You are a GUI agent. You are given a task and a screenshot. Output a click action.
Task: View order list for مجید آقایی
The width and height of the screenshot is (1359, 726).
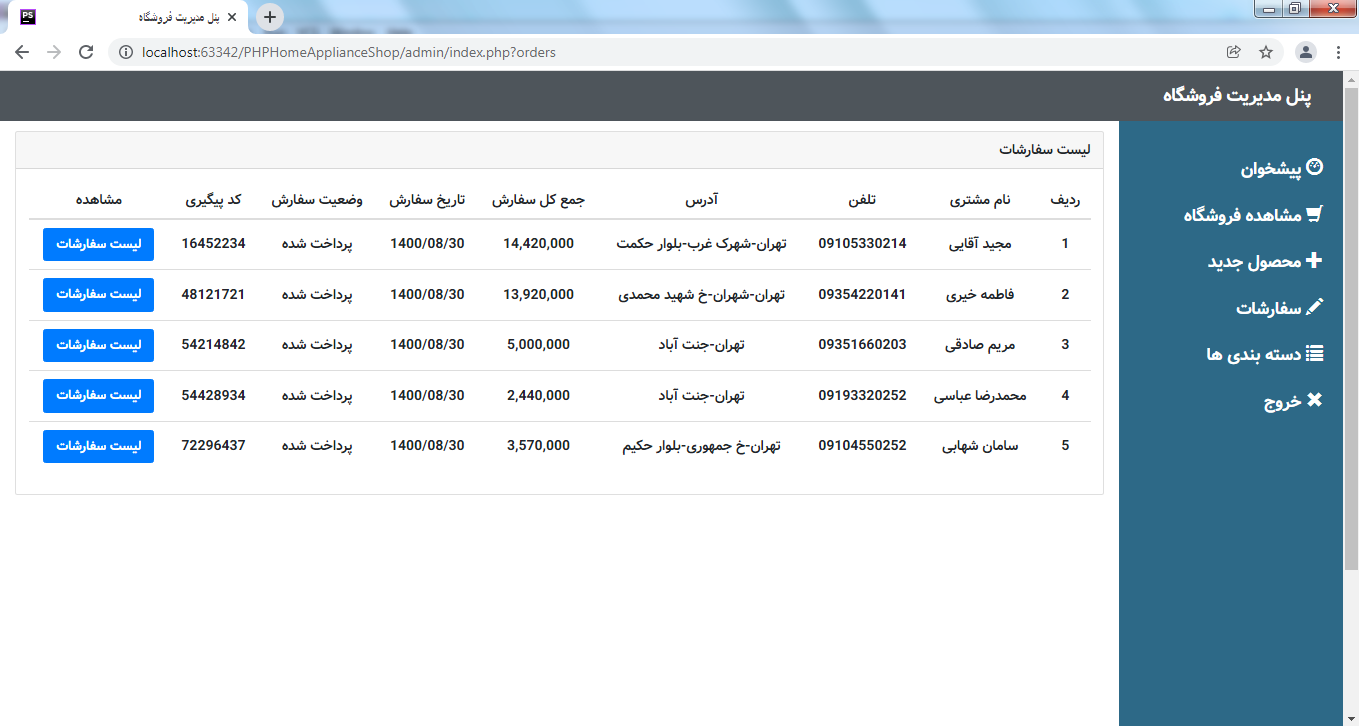(x=98, y=244)
